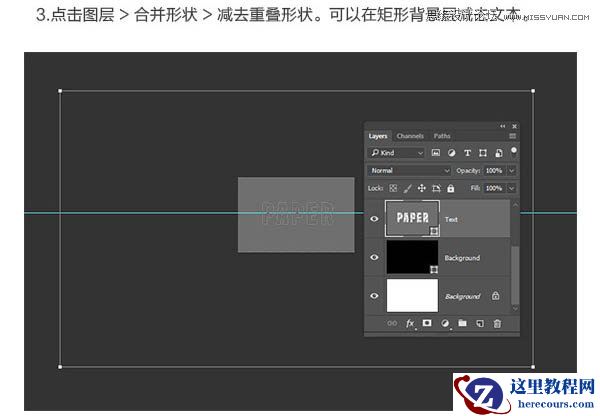Close the Layers panel
Screen dimensions: 600x416
click(x=515, y=126)
